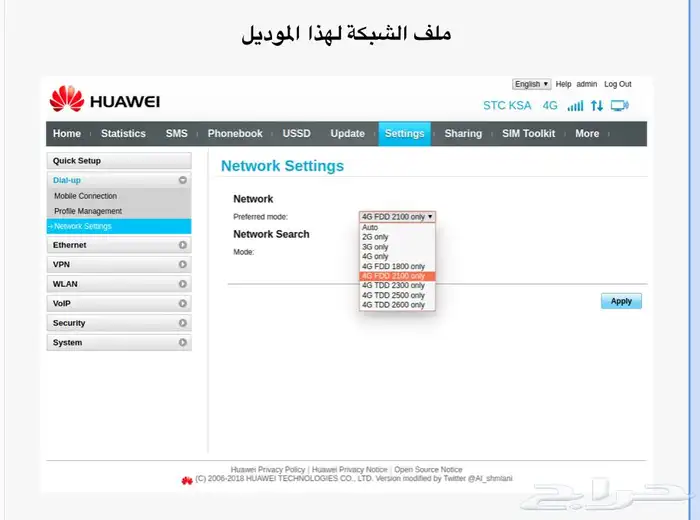Viewport: 700px width, 520px height.
Task: Expand the VoIP sidebar section
Action: pos(119,304)
